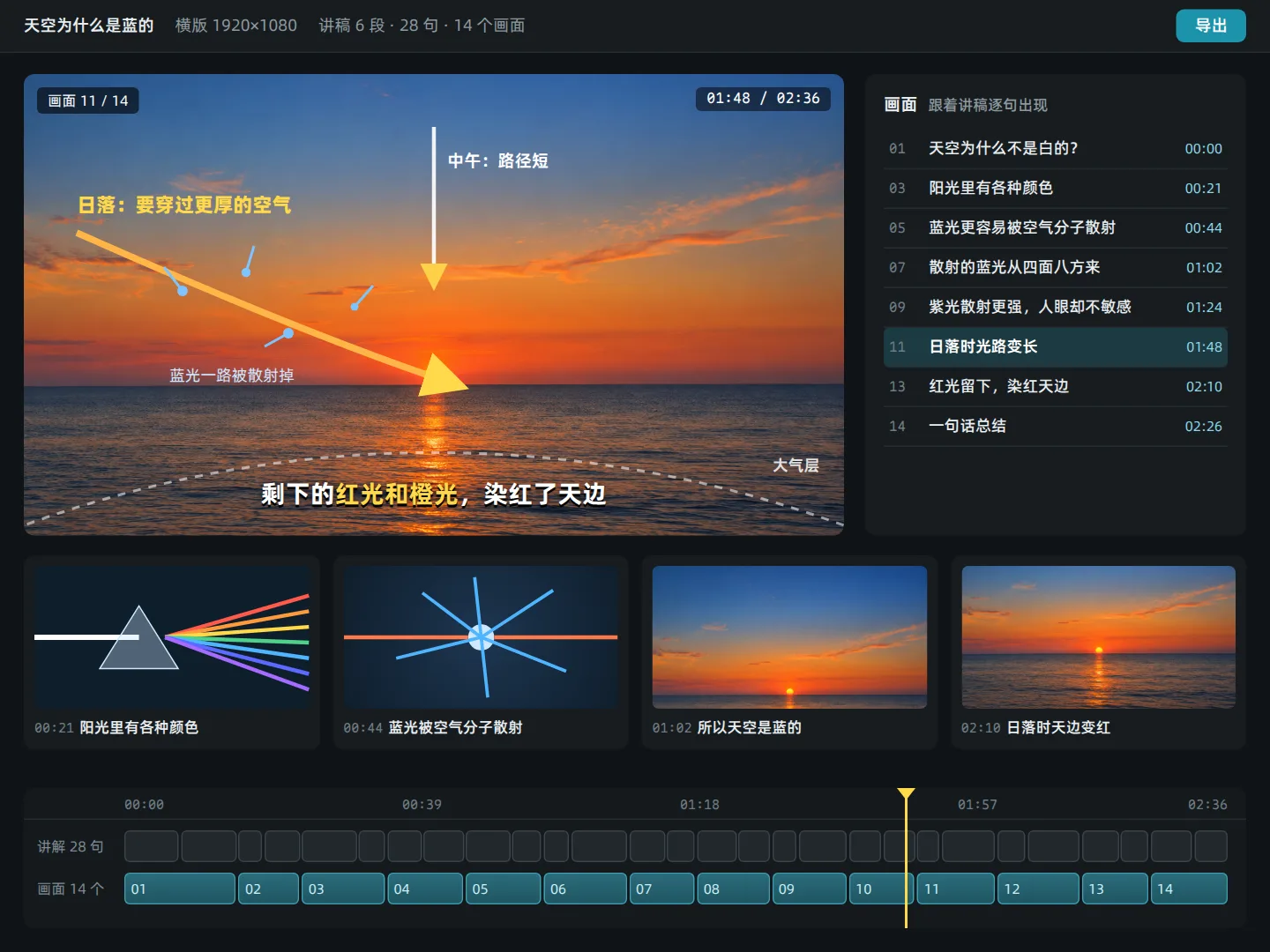Click the 画面 11 / 14 badge on preview
This screenshot has height=952, width=1270.
point(88,100)
